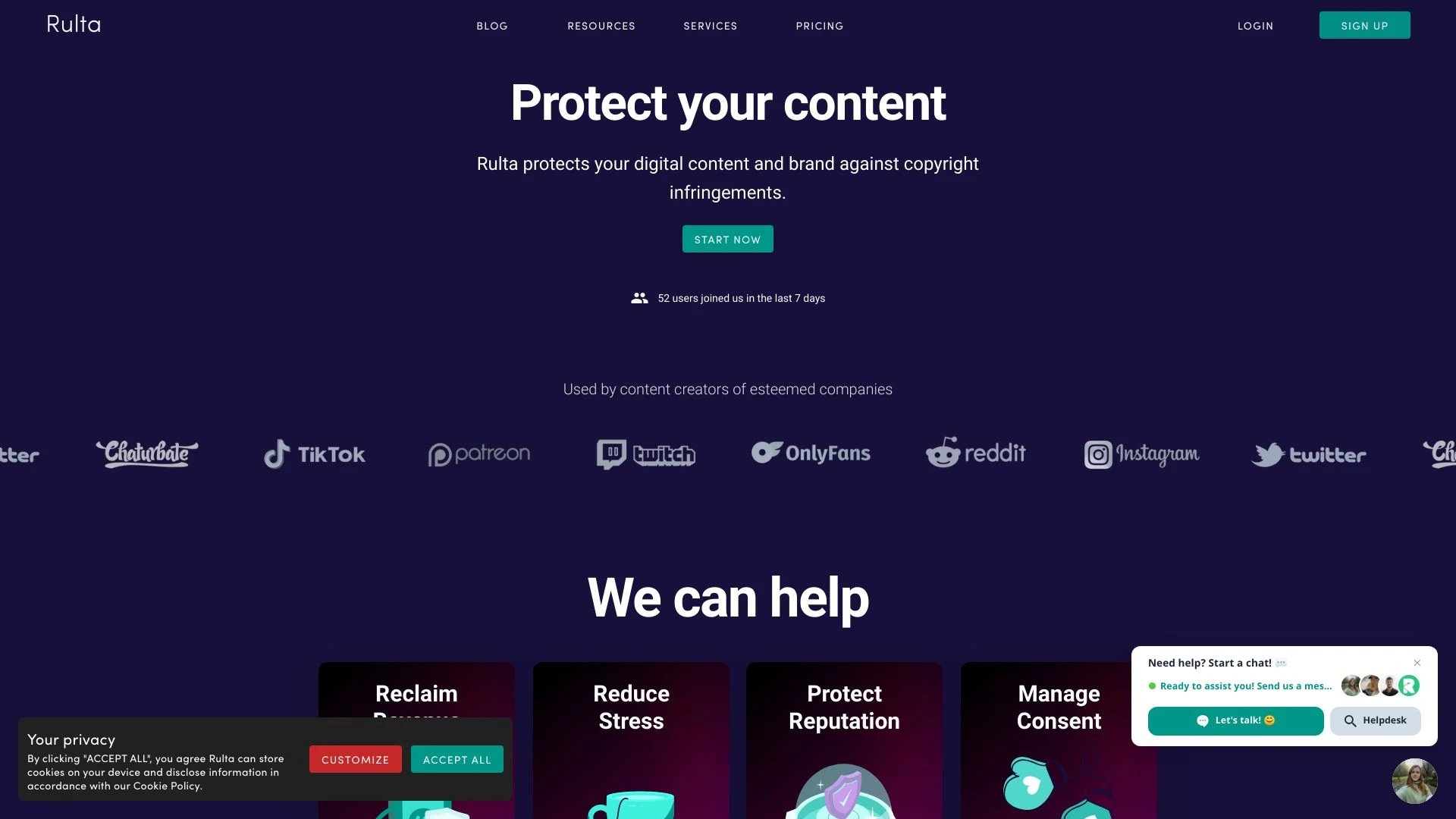Click SIGN UP account registration link
The image size is (1456, 819).
[x=1365, y=25]
